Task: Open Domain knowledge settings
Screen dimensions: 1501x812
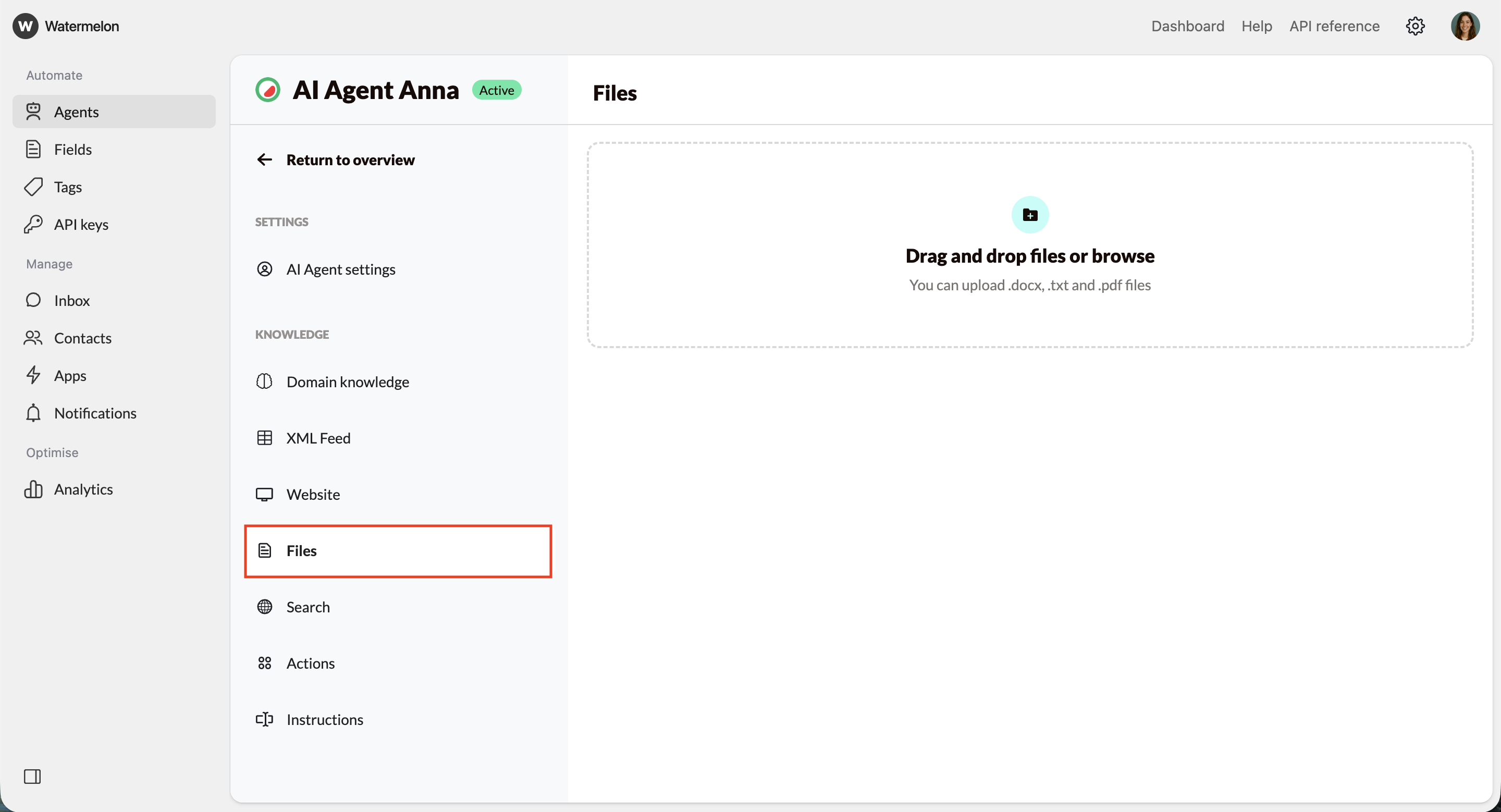Action: [x=348, y=382]
